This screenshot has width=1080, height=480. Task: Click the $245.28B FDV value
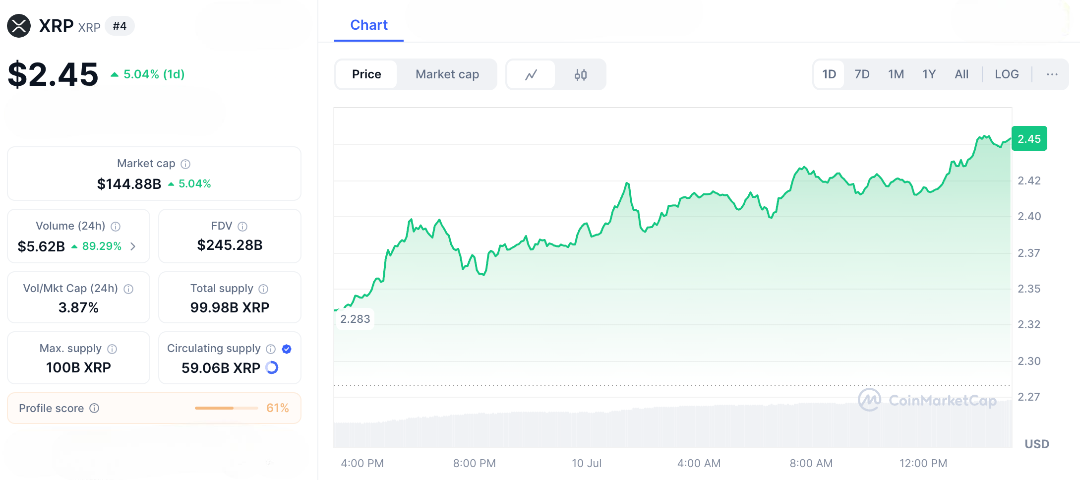230,245
